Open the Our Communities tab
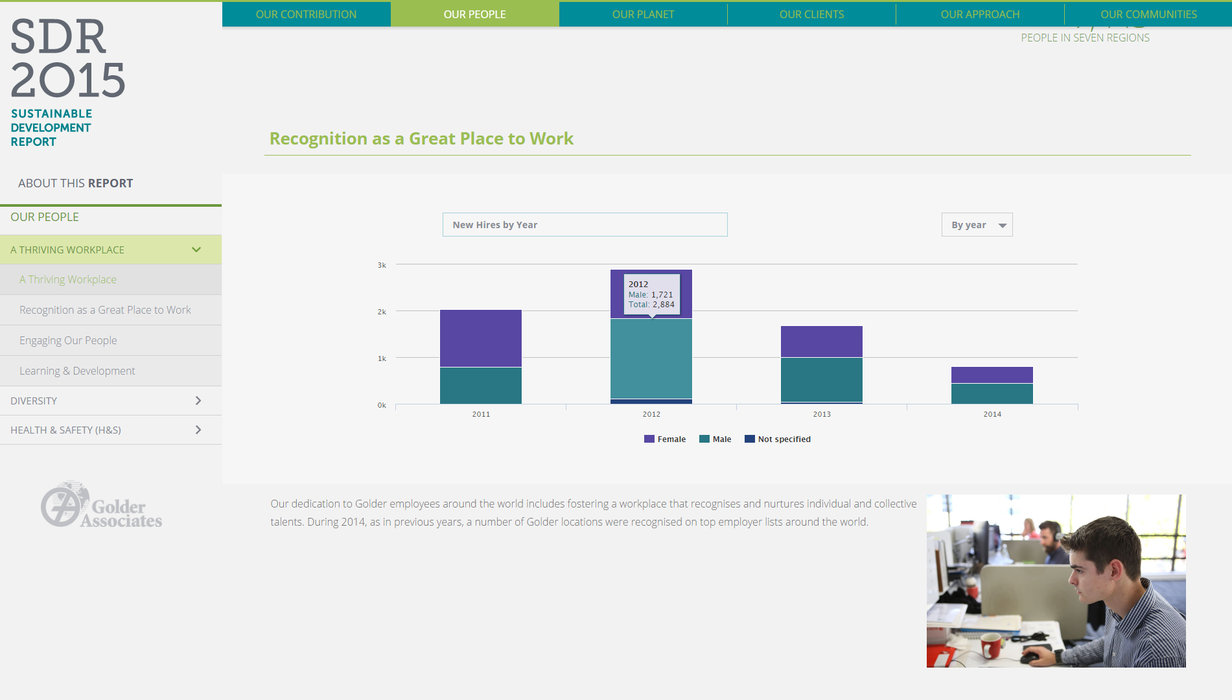Screen dimensions: 1232x700 click(x=1148, y=14)
